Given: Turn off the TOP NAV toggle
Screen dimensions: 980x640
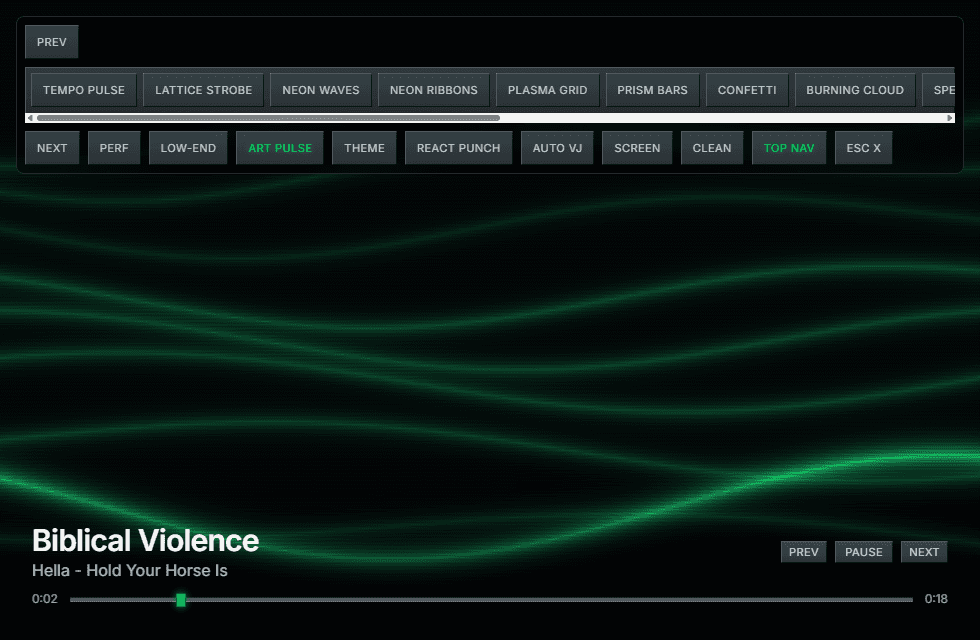Looking at the screenshot, I should coord(789,148).
